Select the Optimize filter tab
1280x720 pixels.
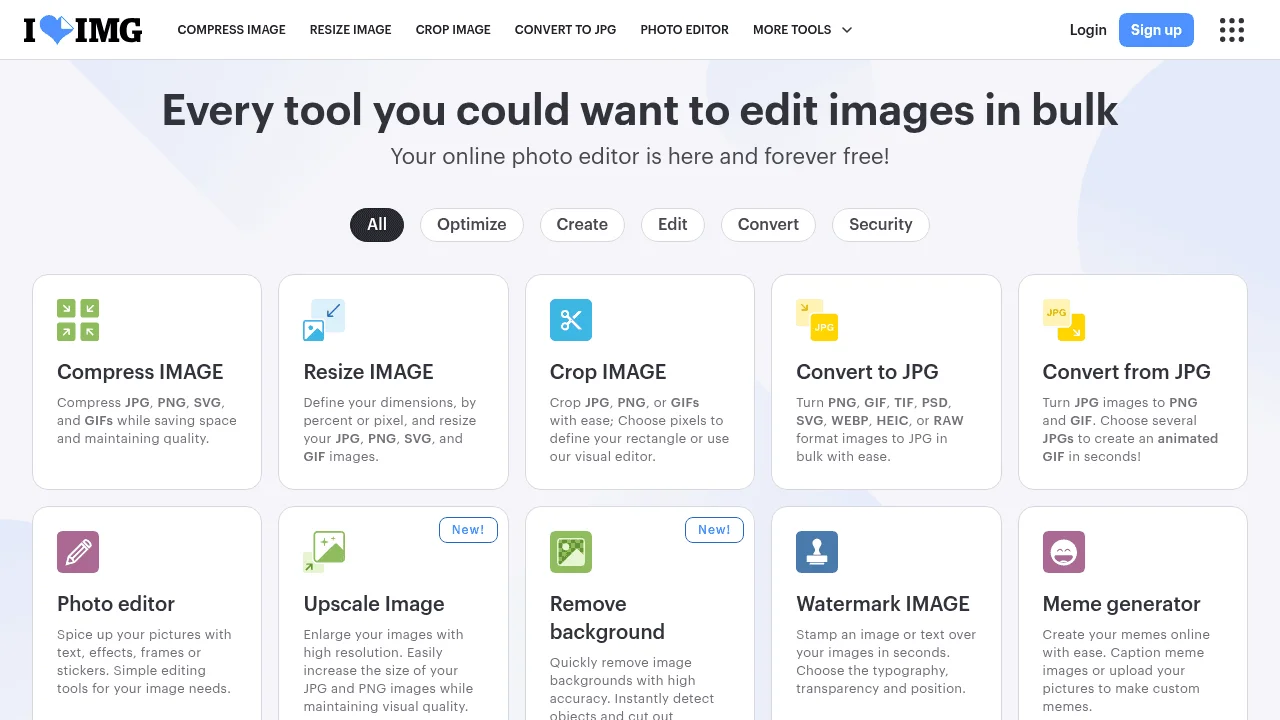472,225
